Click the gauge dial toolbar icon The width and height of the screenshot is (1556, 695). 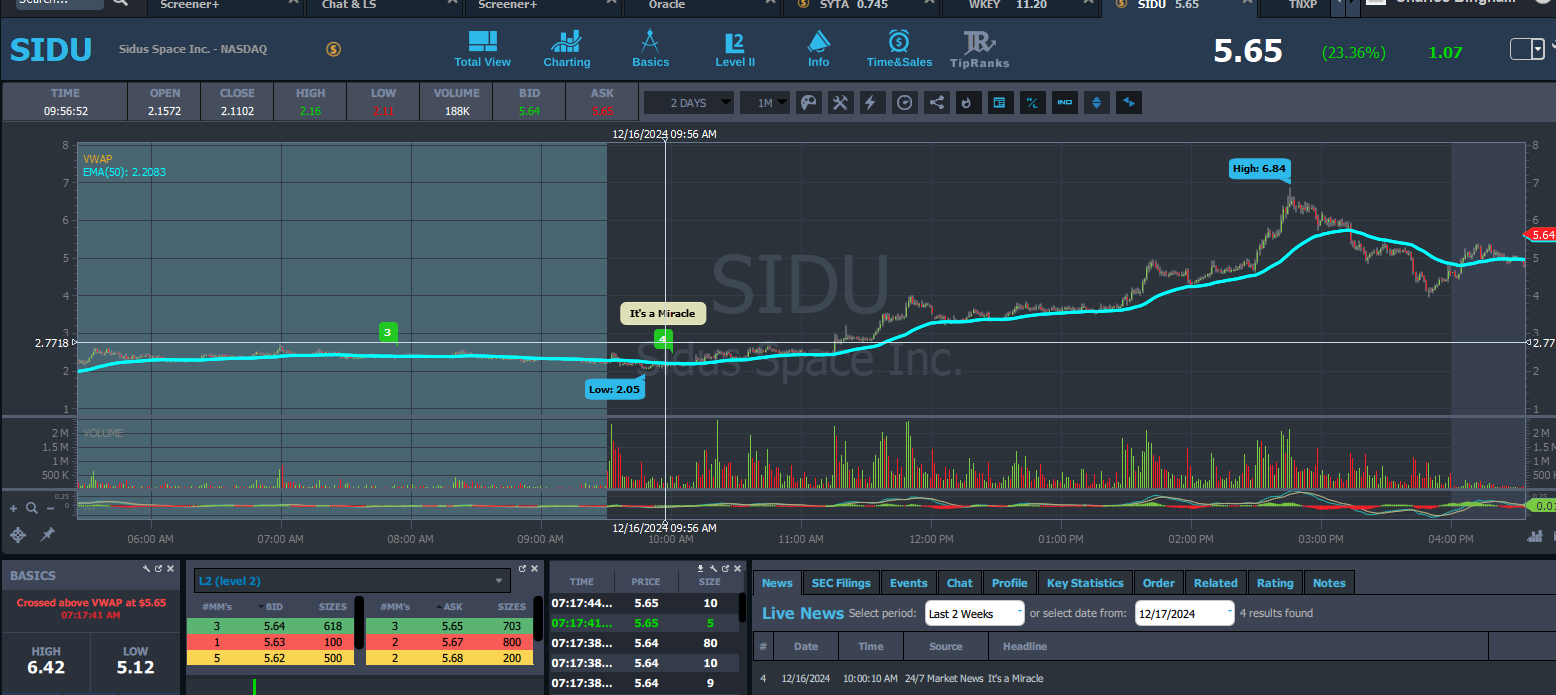coord(905,102)
